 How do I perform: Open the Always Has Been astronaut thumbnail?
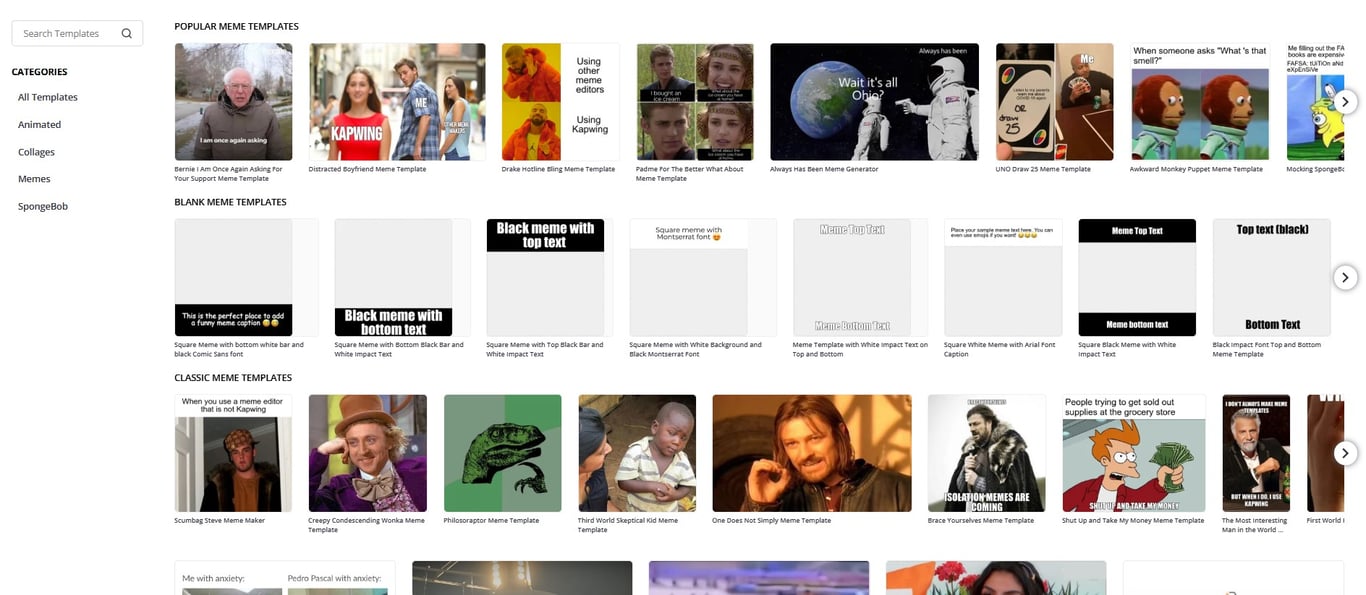[x=874, y=101]
